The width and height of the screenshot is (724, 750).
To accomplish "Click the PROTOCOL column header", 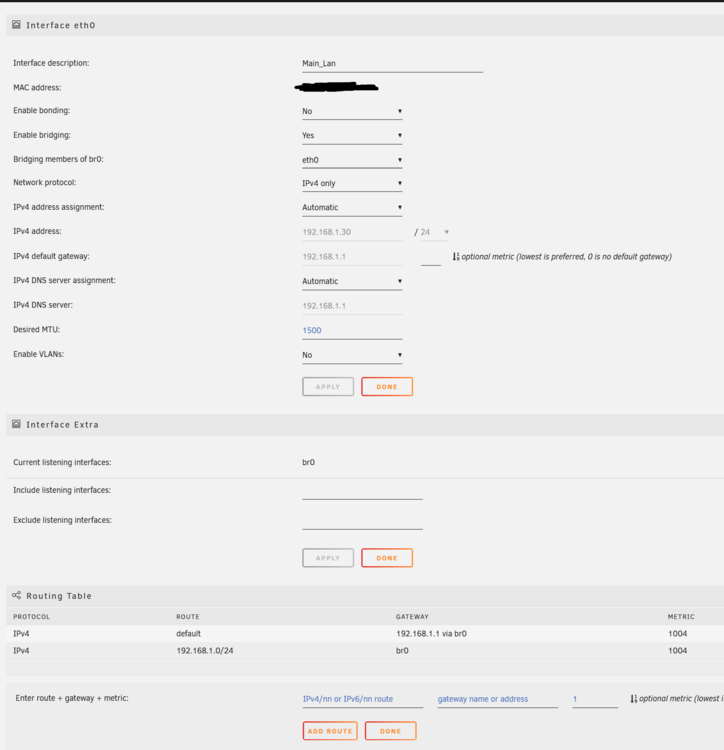I will [32, 617].
